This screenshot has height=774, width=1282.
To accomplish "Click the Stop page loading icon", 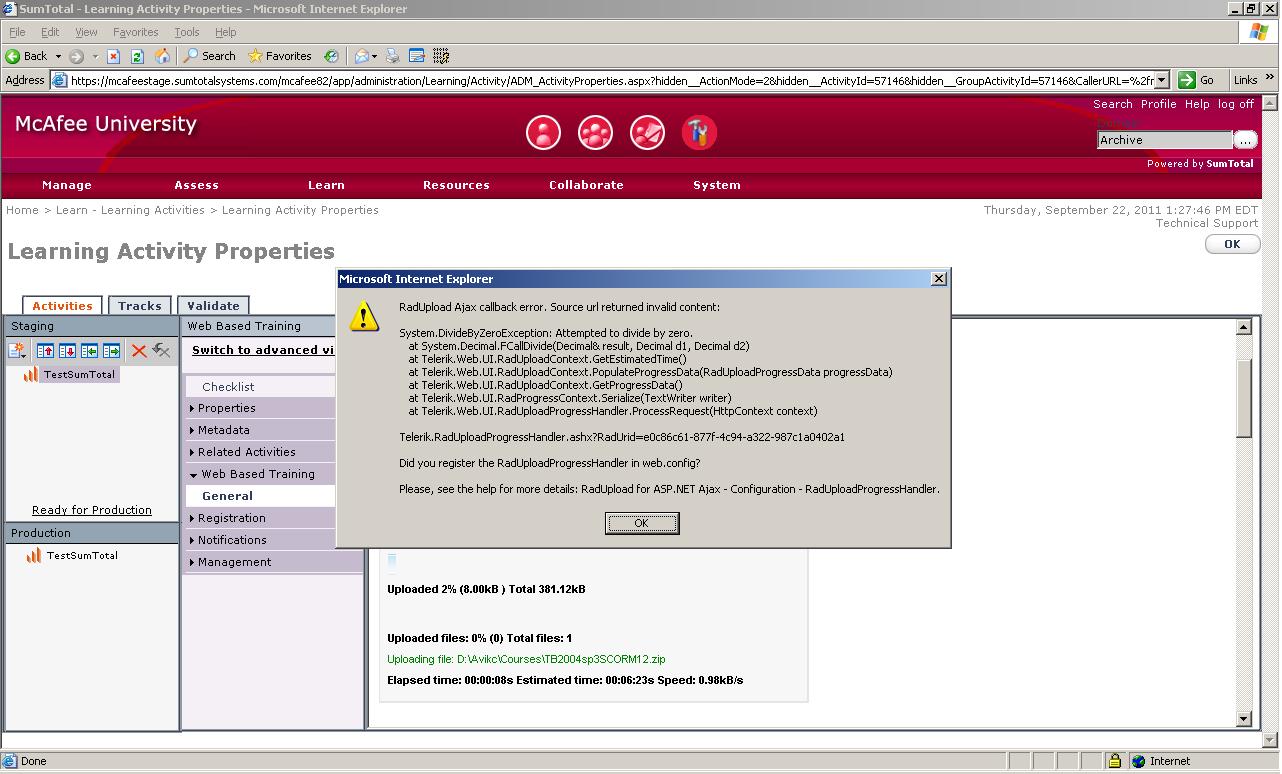I will (113, 56).
